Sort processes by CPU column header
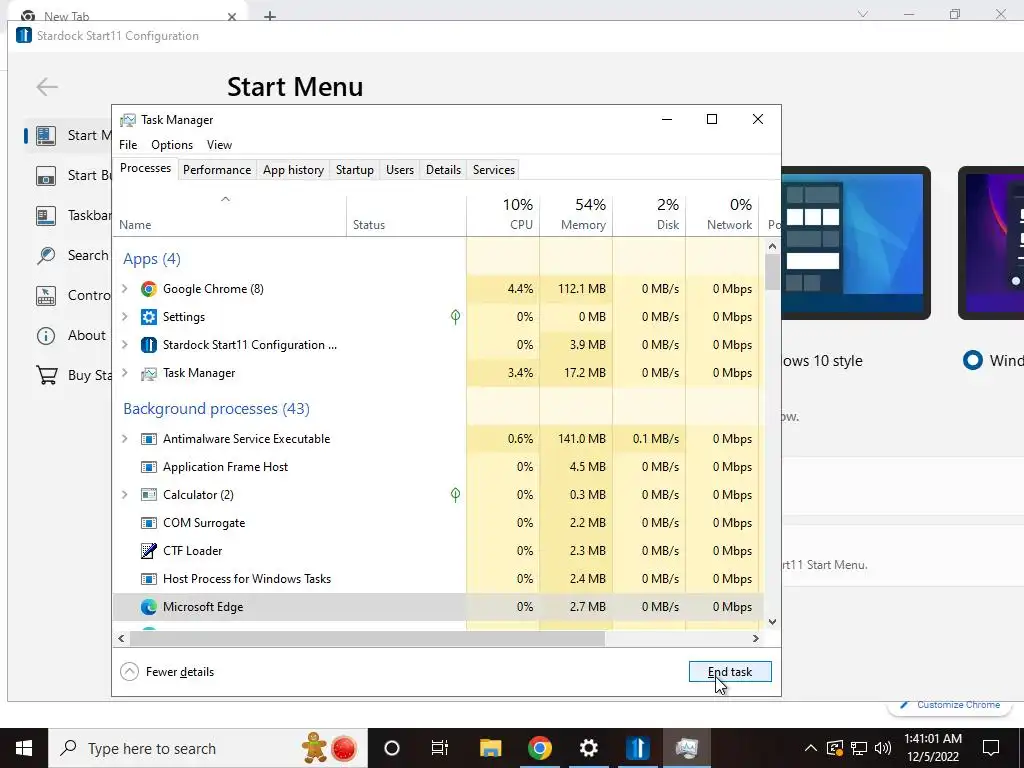 click(503, 215)
